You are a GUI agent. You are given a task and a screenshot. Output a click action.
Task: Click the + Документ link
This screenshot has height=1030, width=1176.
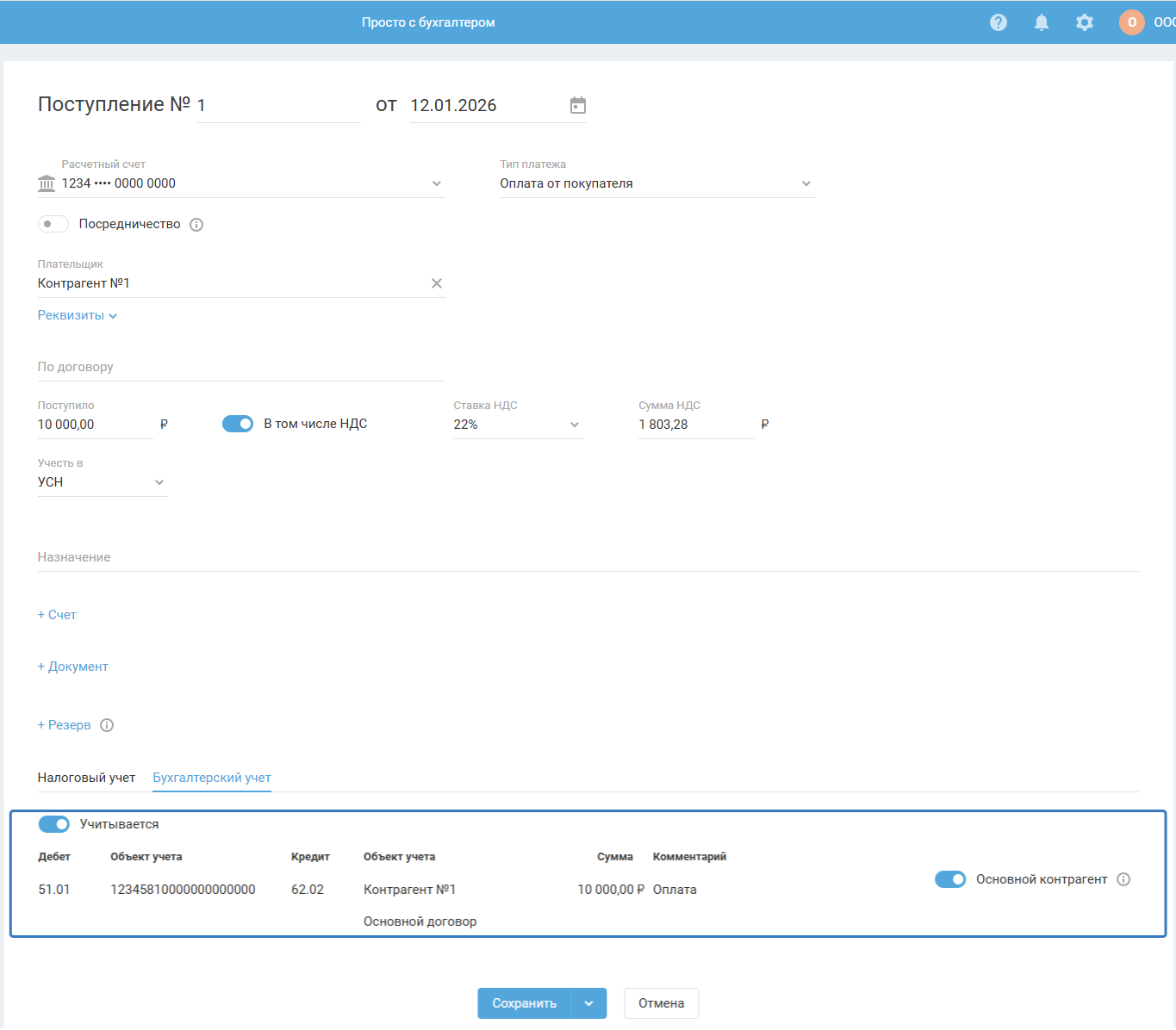tap(73, 667)
